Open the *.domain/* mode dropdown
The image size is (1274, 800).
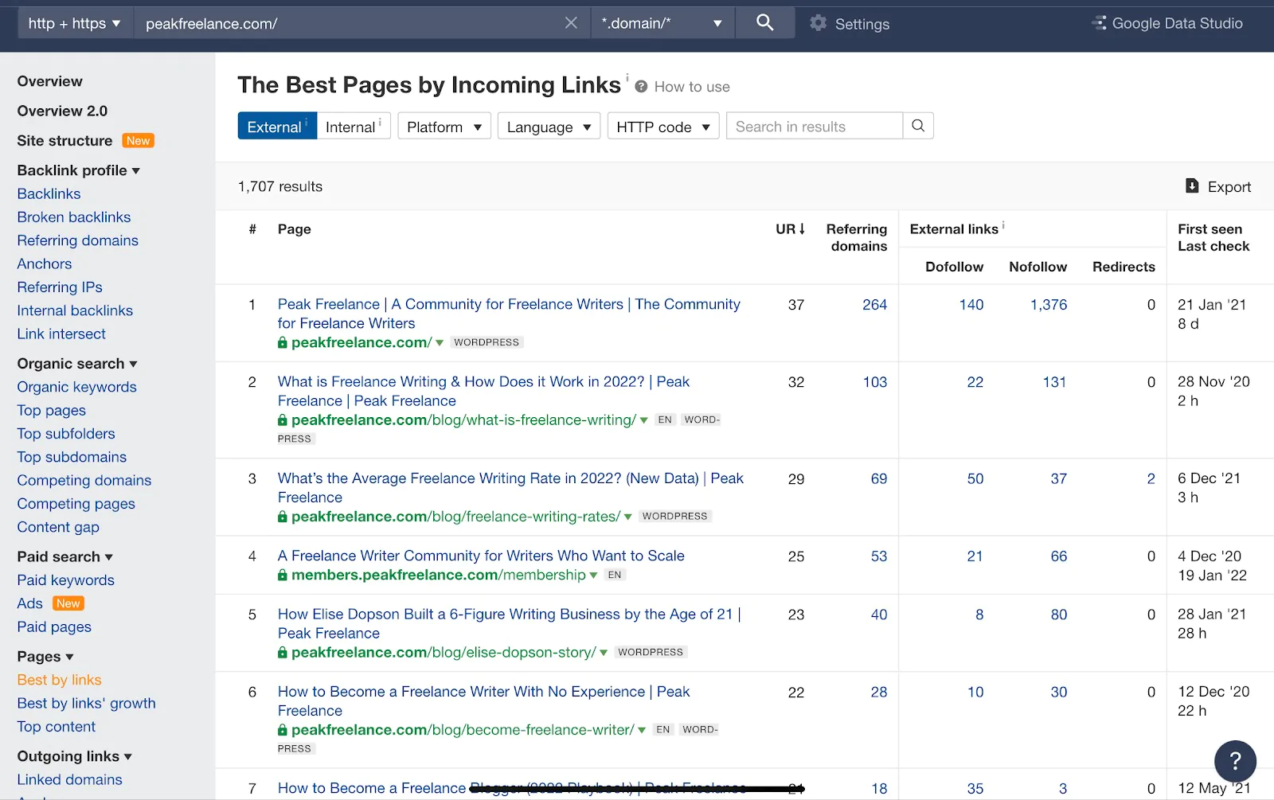pyautogui.click(x=662, y=23)
